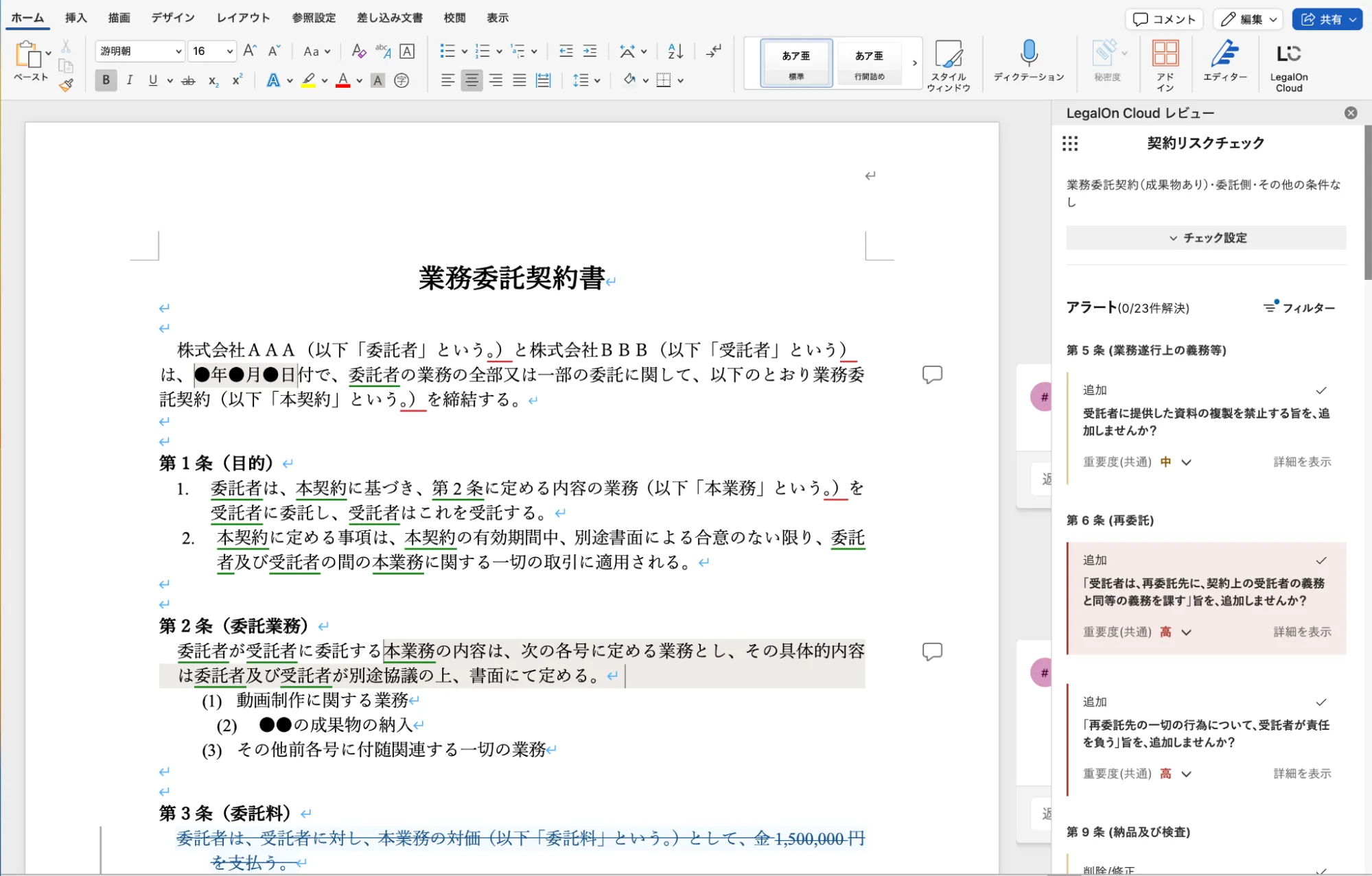Click the enclose characters circle icon
The height and width of the screenshot is (876, 1372).
click(402, 80)
